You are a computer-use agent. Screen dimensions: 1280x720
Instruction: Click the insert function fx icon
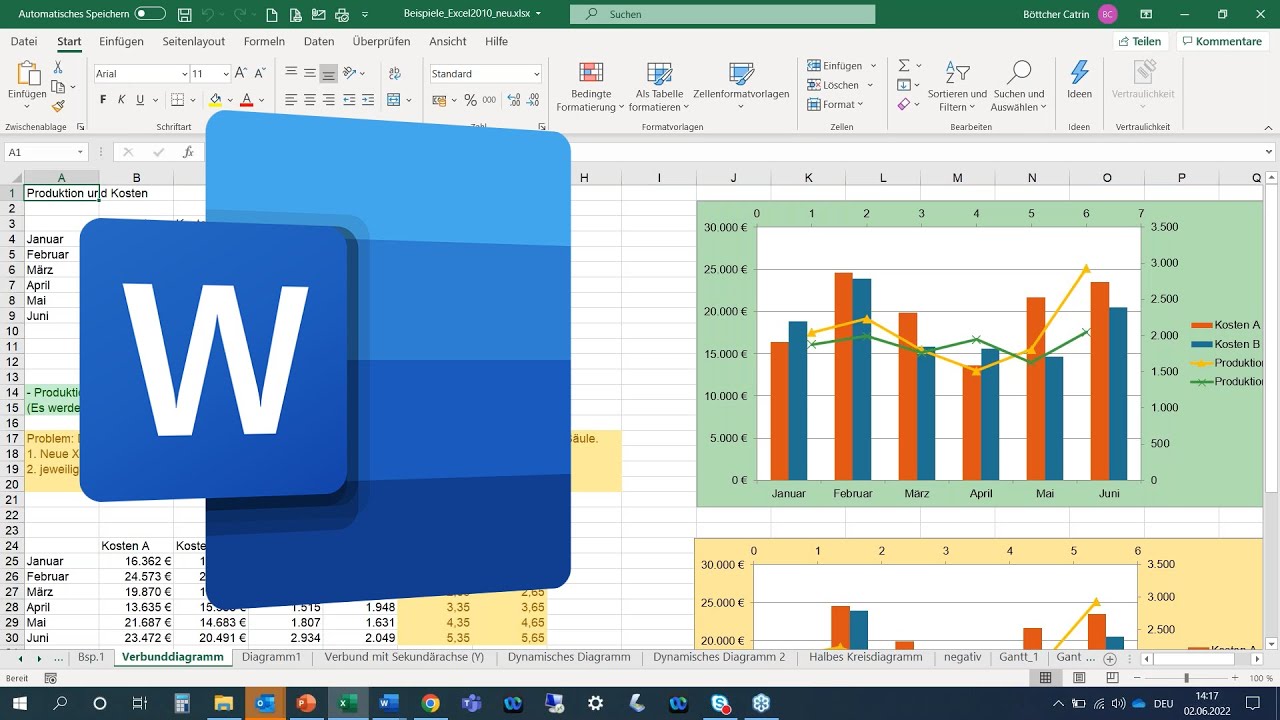click(188, 152)
